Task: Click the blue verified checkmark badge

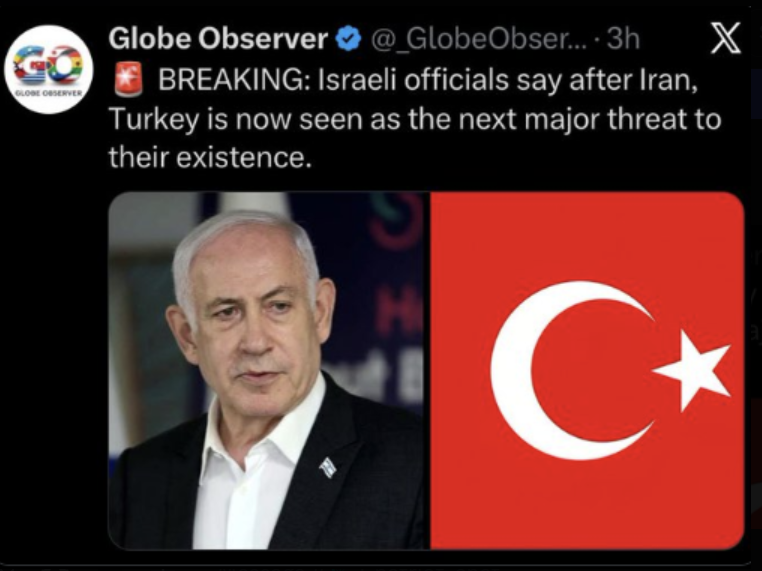Action: (x=349, y=39)
